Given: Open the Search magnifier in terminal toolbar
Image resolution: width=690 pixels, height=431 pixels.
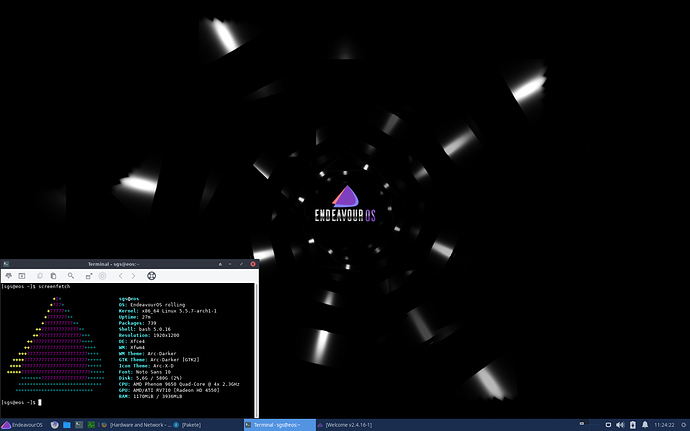Looking at the screenshot, I should tap(71, 276).
